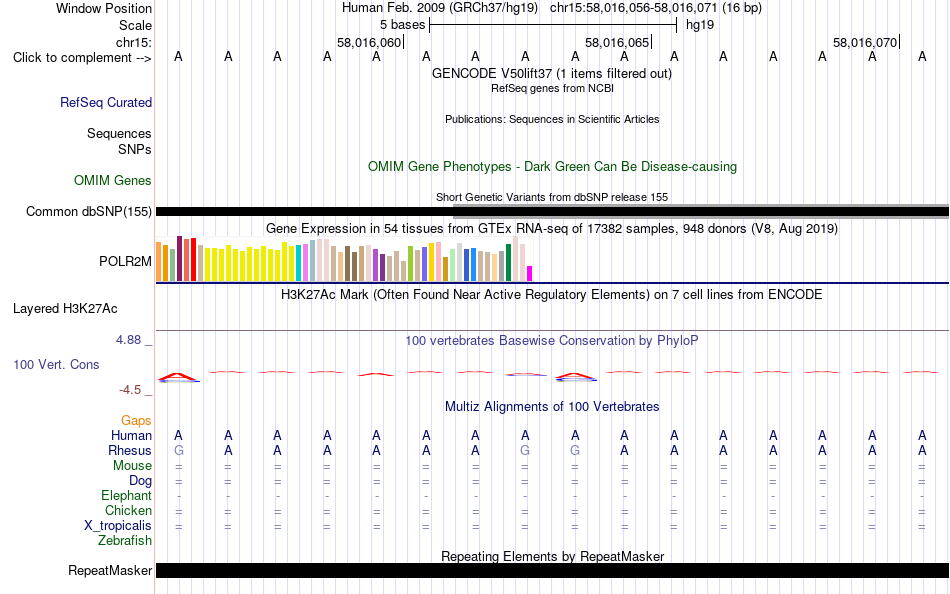
Task: Click the dark green bar in POLR2M chart
Action: [508, 262]
